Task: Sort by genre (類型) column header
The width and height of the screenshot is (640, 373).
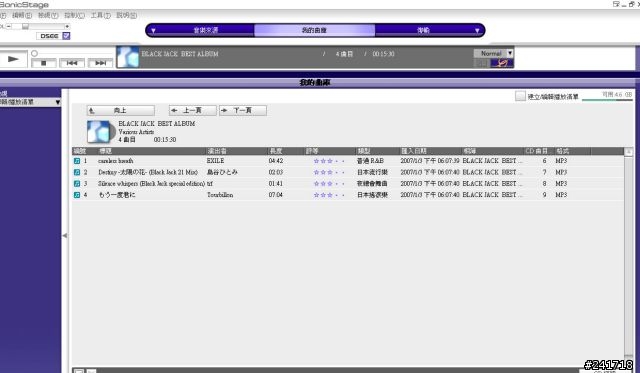Action: (377, 151)
